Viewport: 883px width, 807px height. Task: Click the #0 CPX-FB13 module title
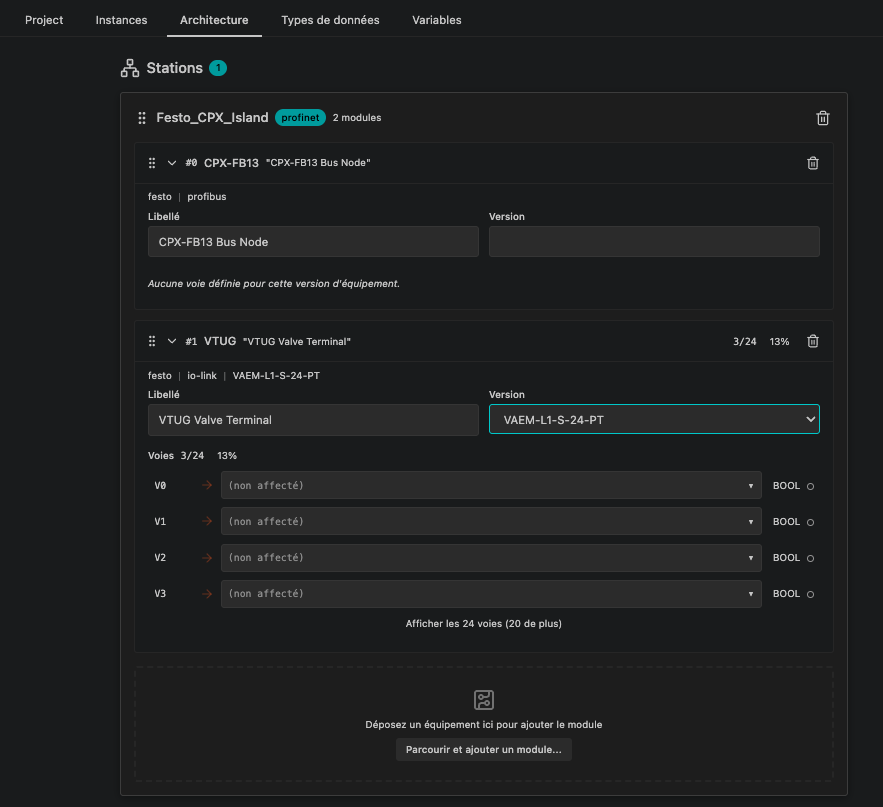click(231, 163)
